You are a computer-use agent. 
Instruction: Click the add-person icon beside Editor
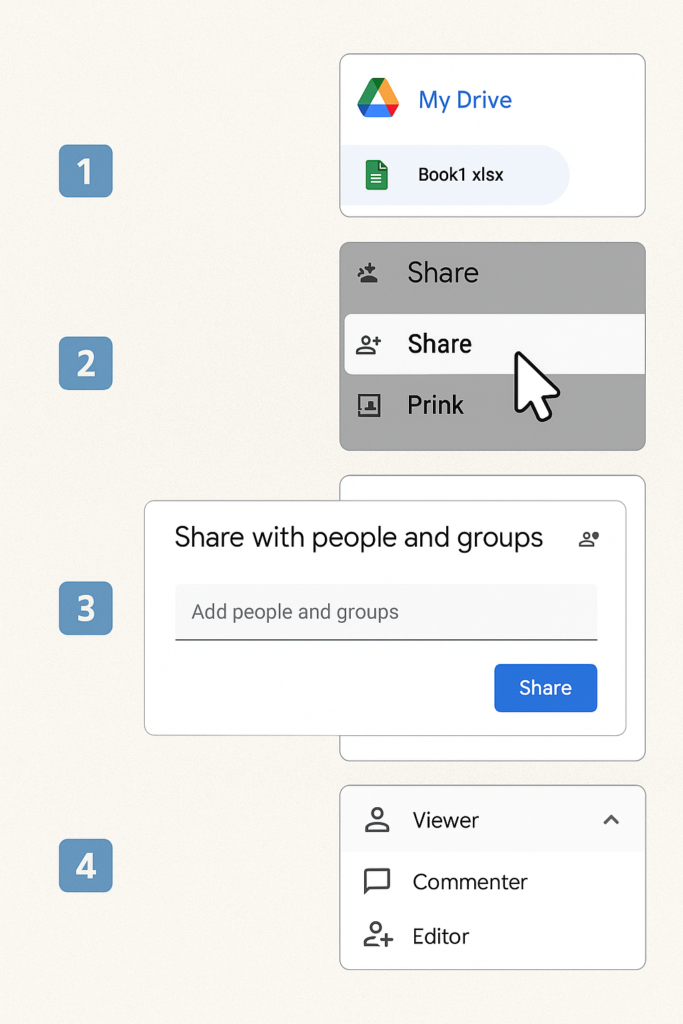377,936
